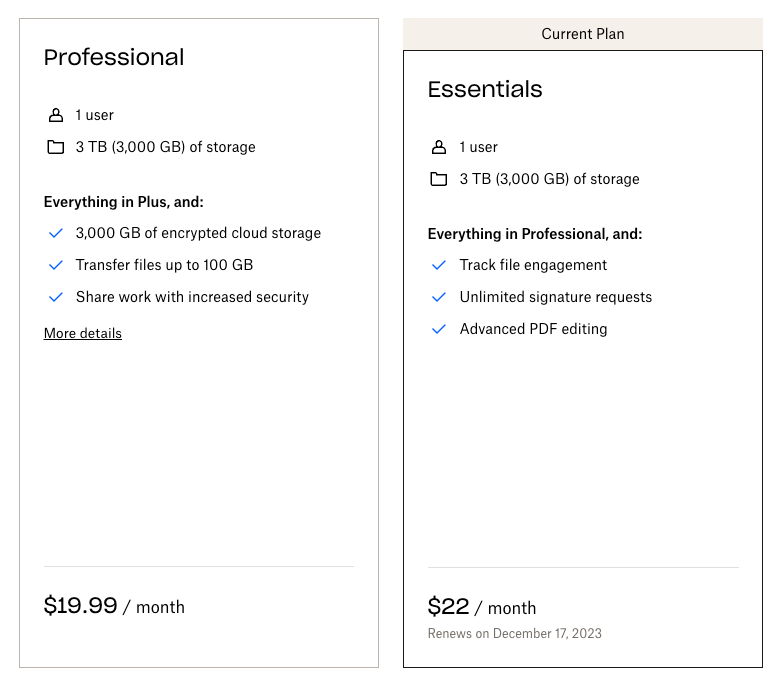Click the user icon in Essentials plan
This screenshot has height=683, width=777.
coord(439,147)
